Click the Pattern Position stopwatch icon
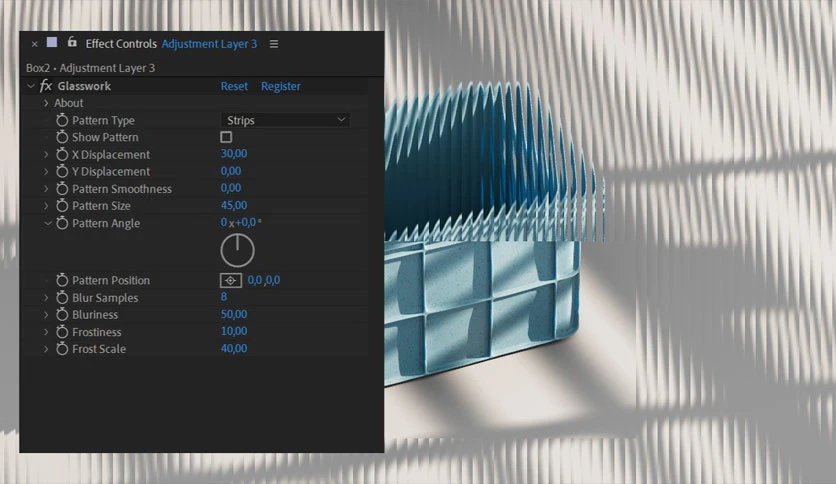836x484 pixels. pyautogui.click(x=62, y=280)
